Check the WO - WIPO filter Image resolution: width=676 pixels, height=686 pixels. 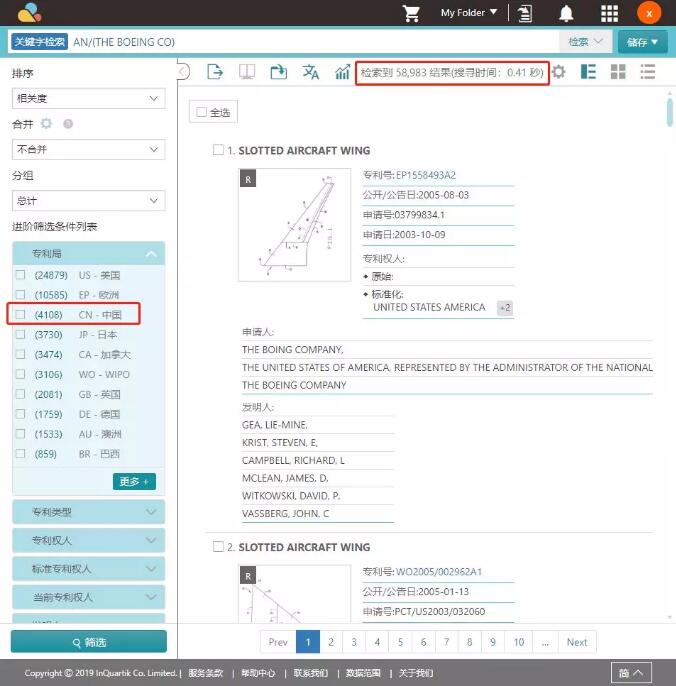click(20, 374)
